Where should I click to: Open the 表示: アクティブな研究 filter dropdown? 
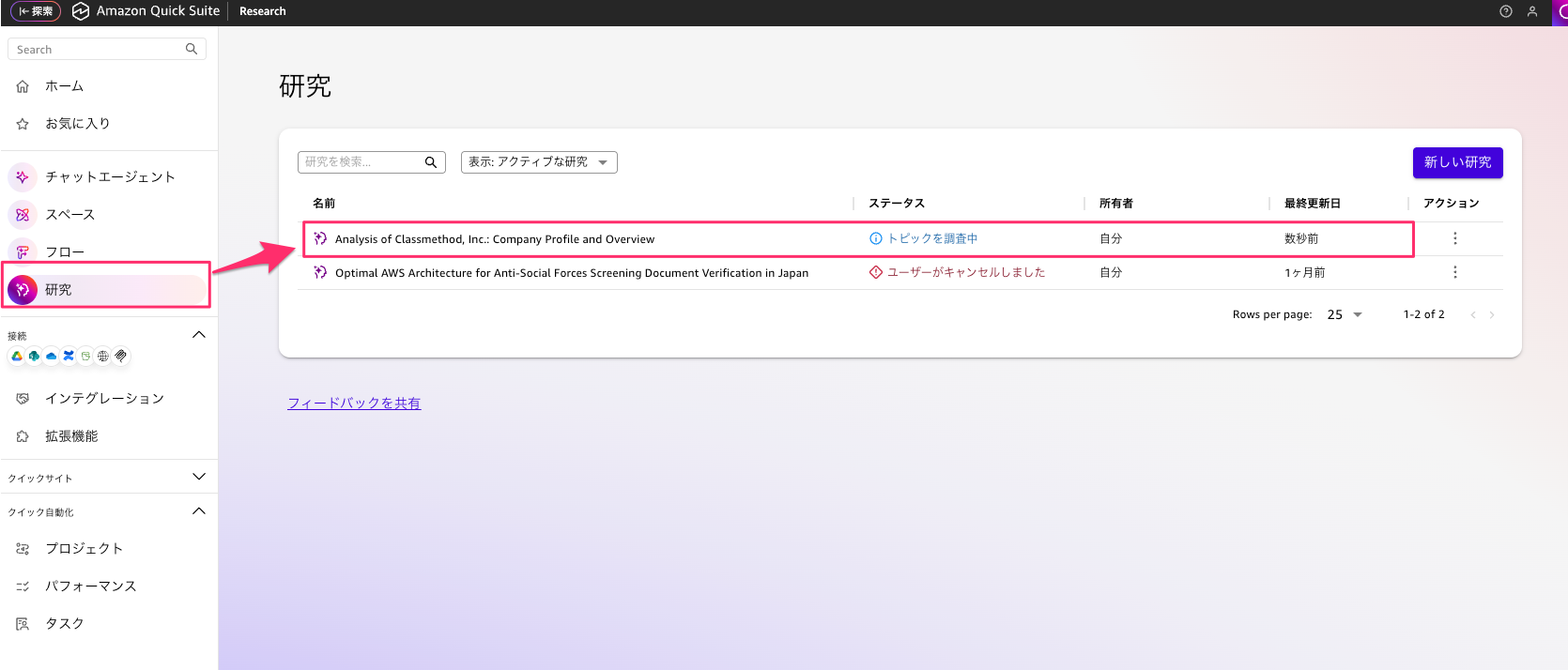[x=539, y=162]
